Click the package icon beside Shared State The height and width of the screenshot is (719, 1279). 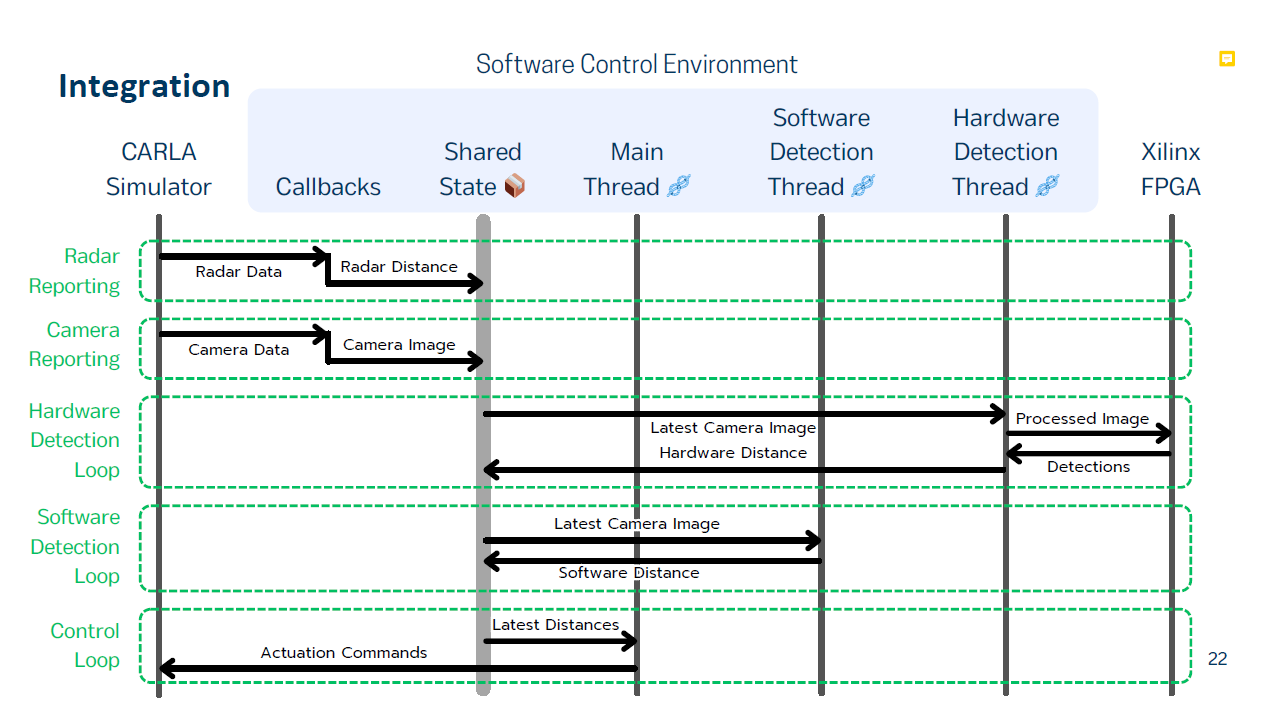point(514,186)
